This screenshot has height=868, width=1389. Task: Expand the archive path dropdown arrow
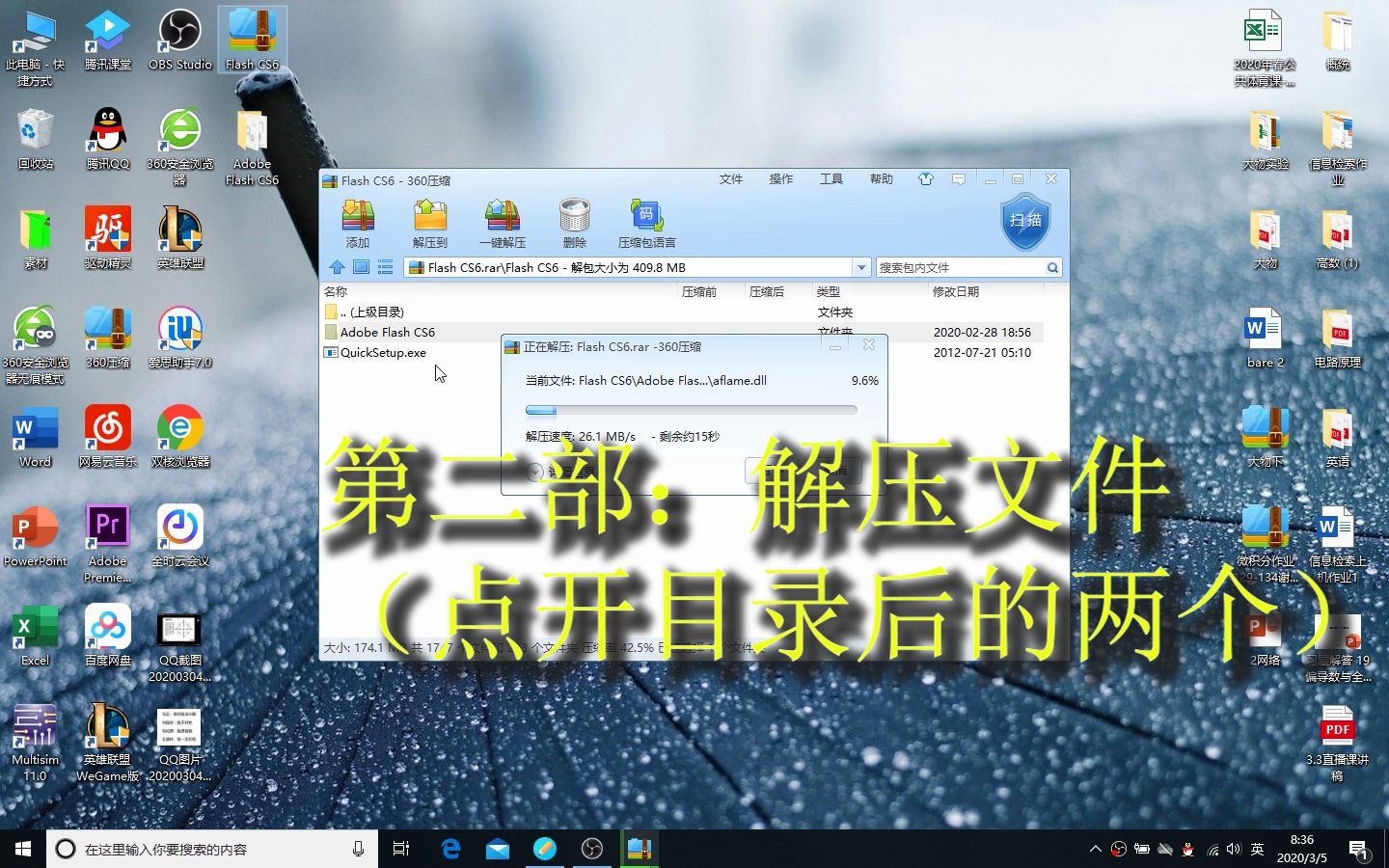pos(861,267)
